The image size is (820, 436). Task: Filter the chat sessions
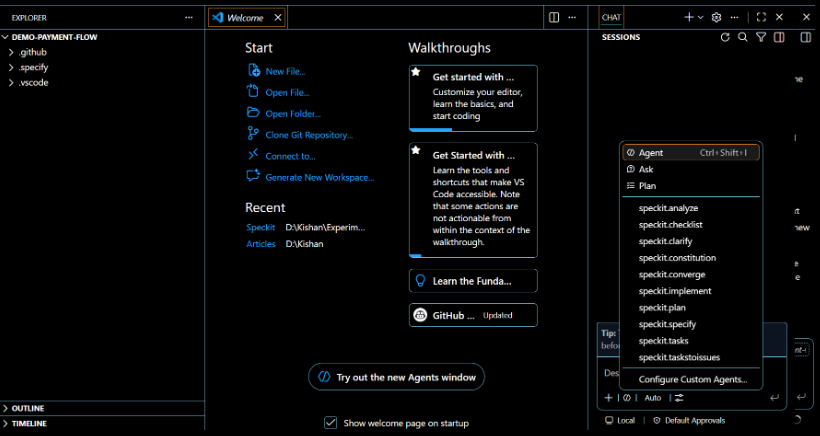tap(761, 37)
